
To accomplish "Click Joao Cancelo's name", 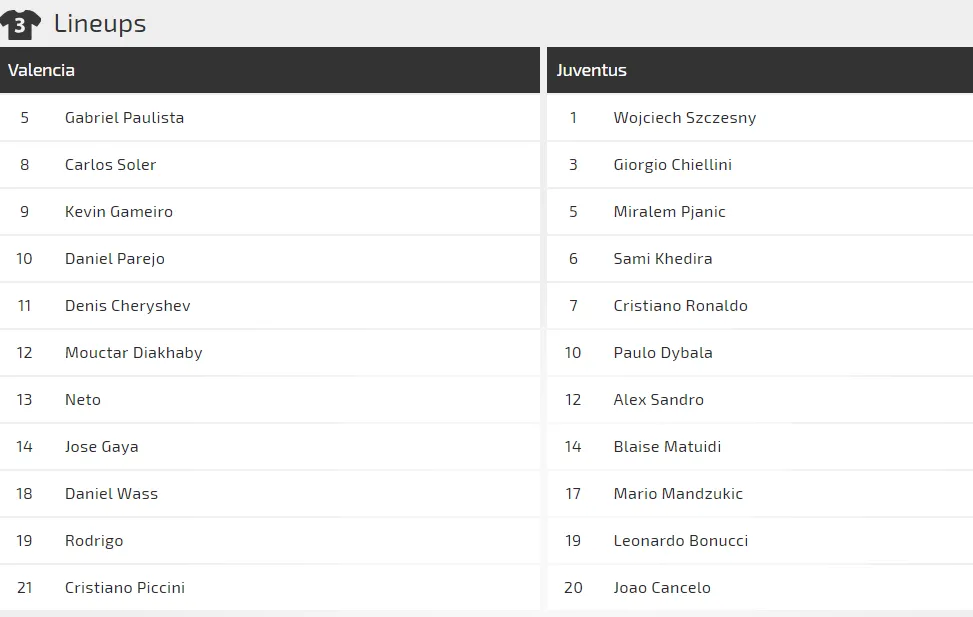I will (662, 587).
